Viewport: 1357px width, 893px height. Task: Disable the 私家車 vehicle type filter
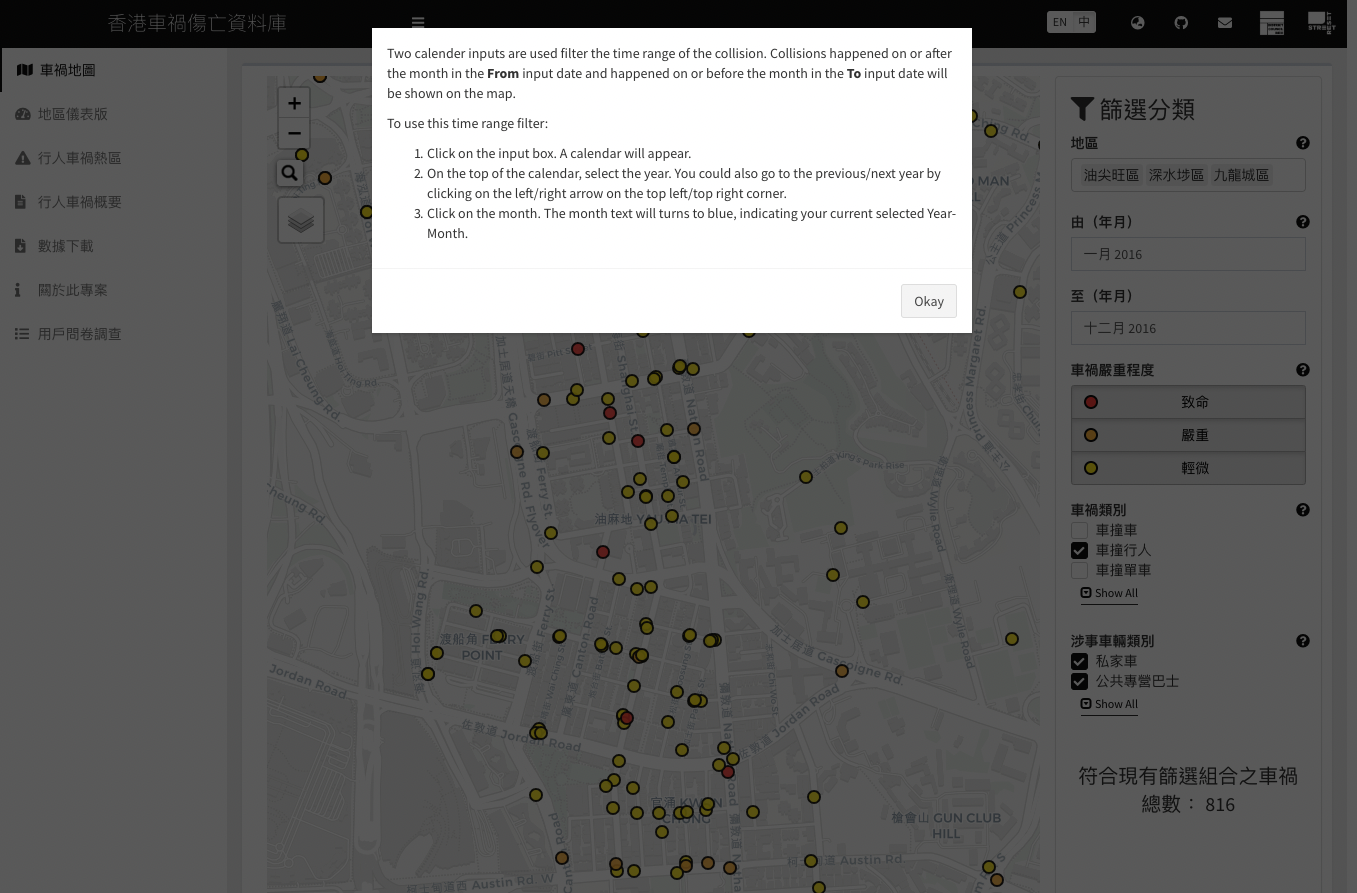[x=1079, y=661]
